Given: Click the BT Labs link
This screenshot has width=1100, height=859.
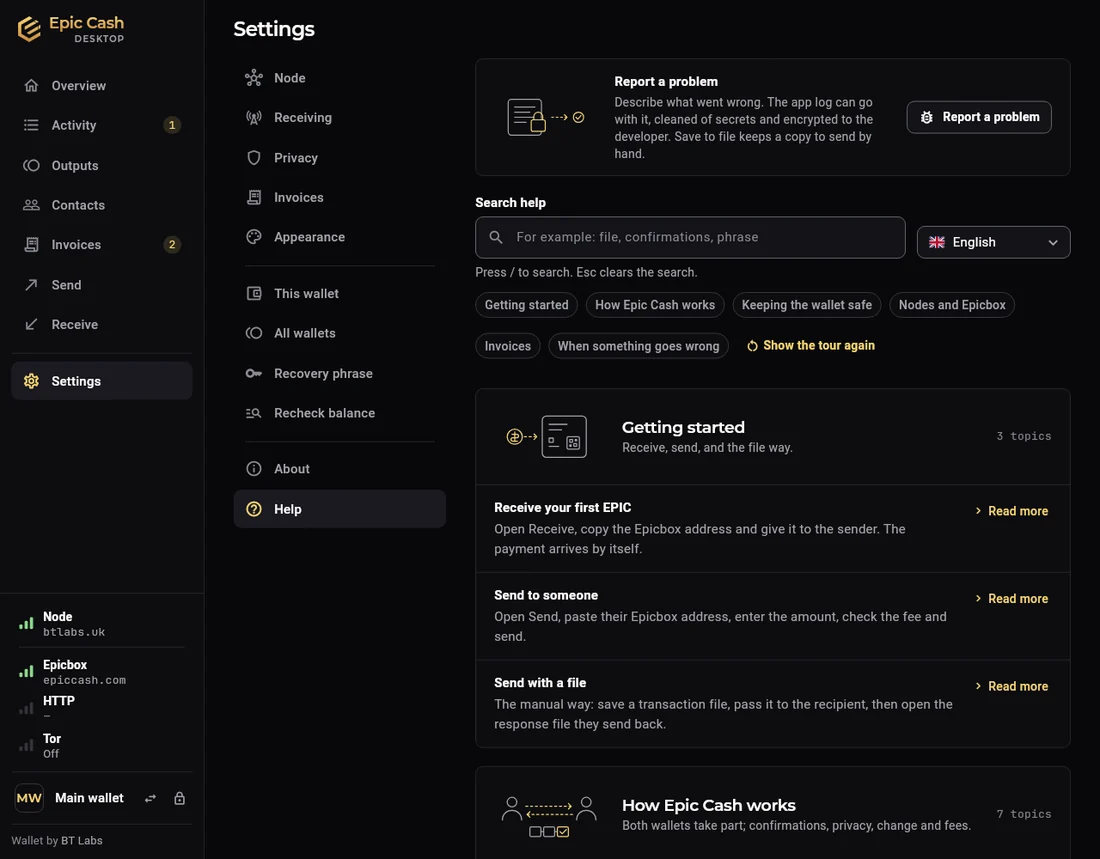Looking at the screenshot, I should (81, 841).
